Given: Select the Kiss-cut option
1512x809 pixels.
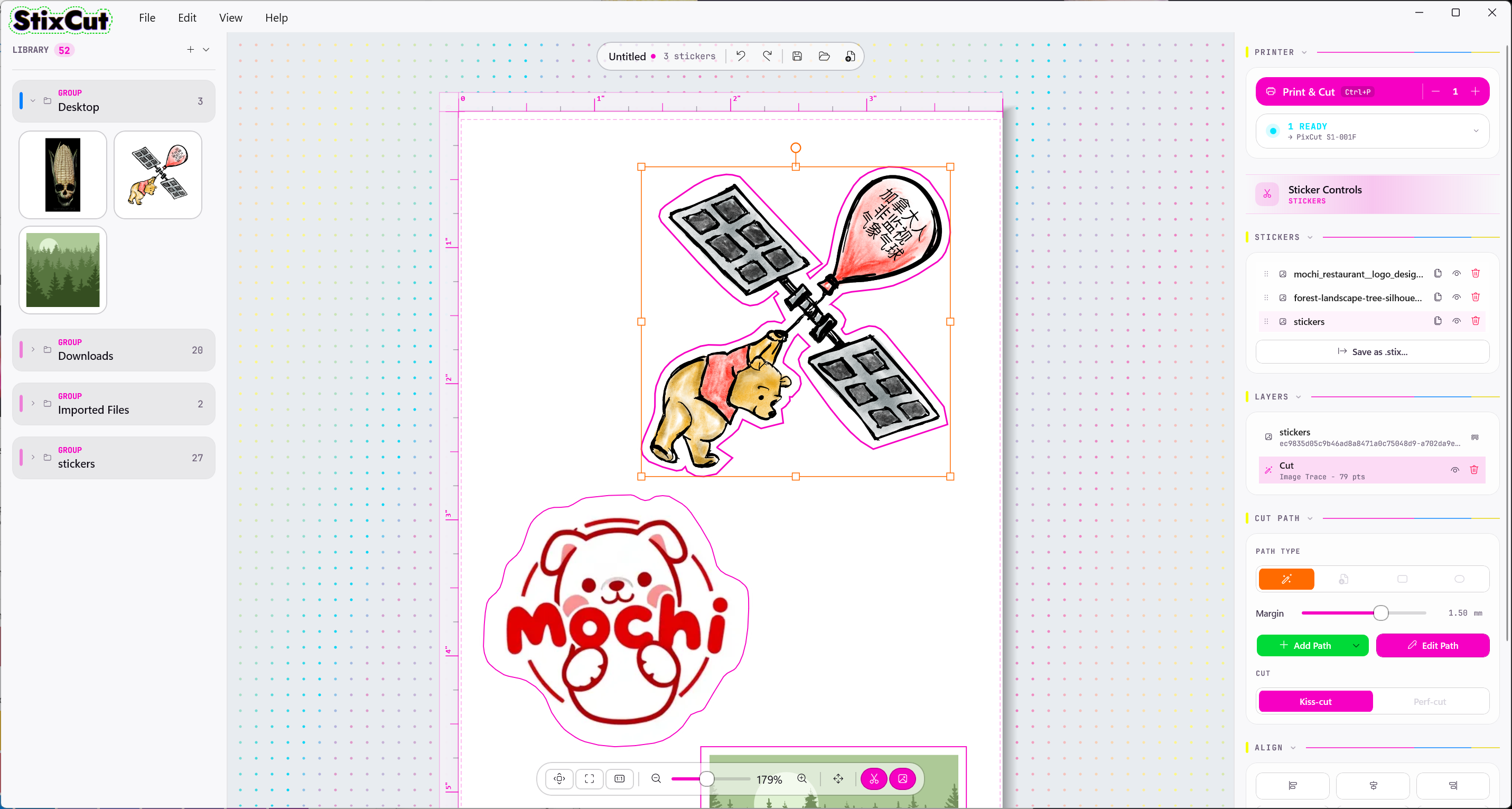Looking at the screenshot, I should [x=1315, y=702].
